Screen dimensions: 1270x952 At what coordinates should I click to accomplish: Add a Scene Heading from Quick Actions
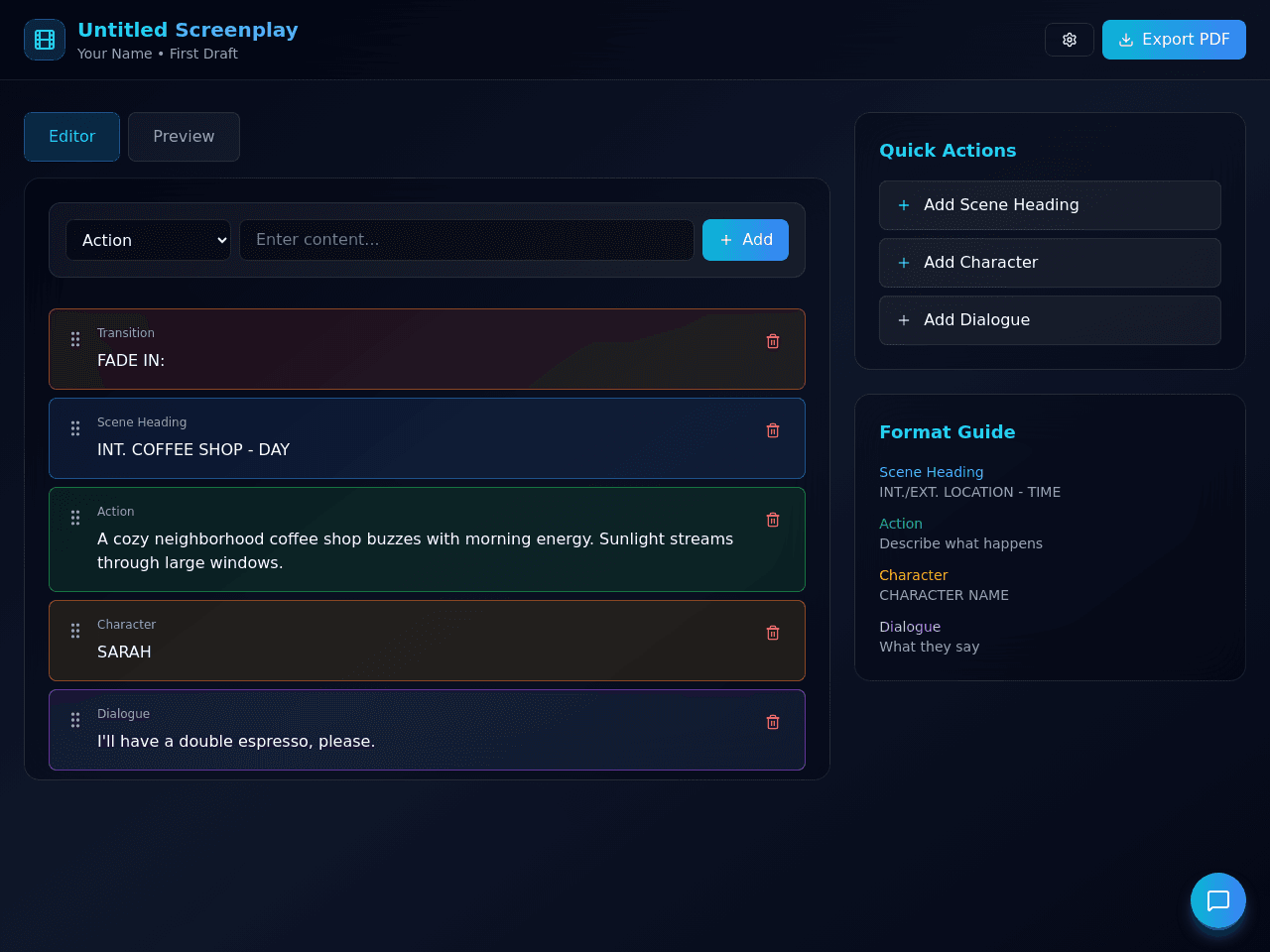1050,205
